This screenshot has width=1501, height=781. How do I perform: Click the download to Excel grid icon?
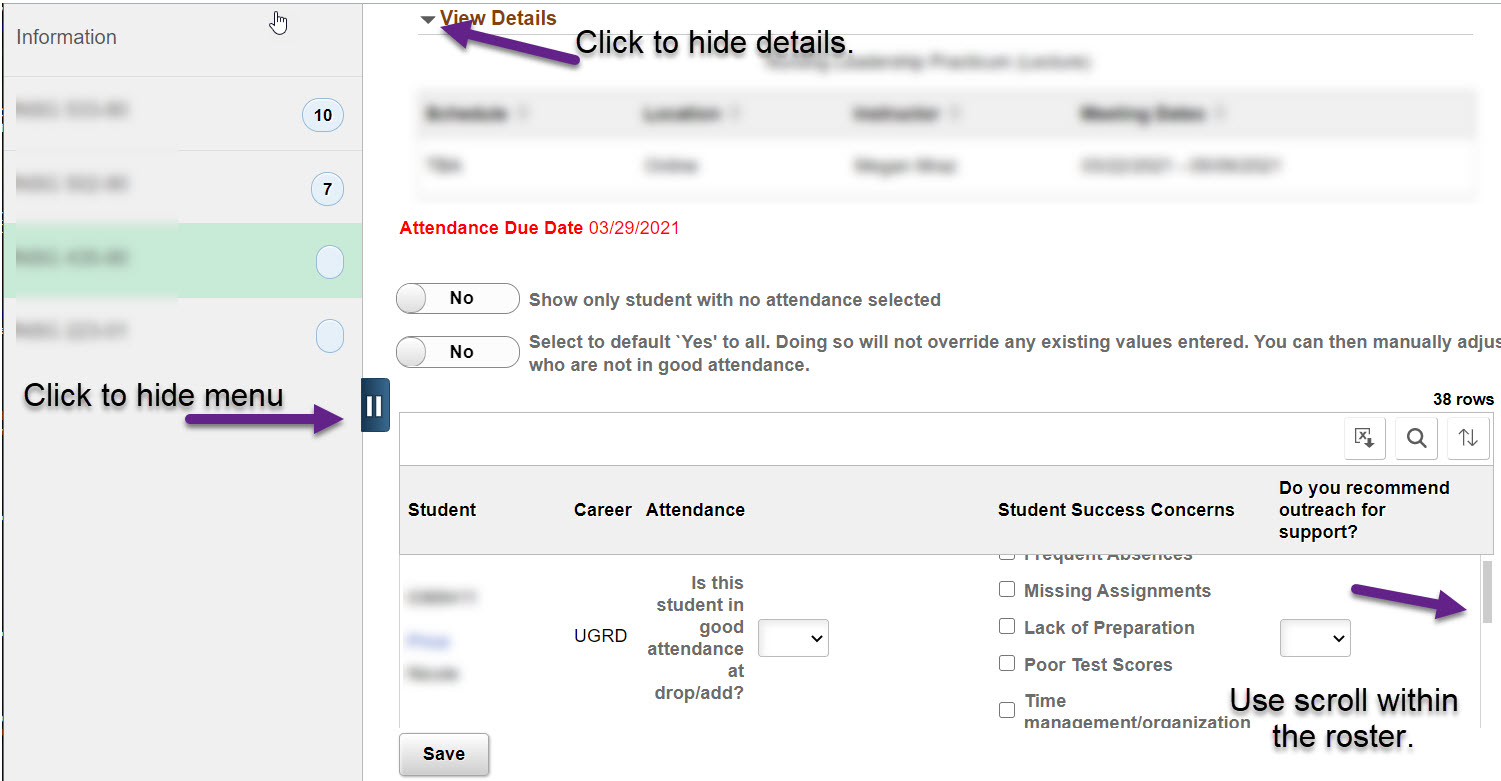coord(1365,438)
